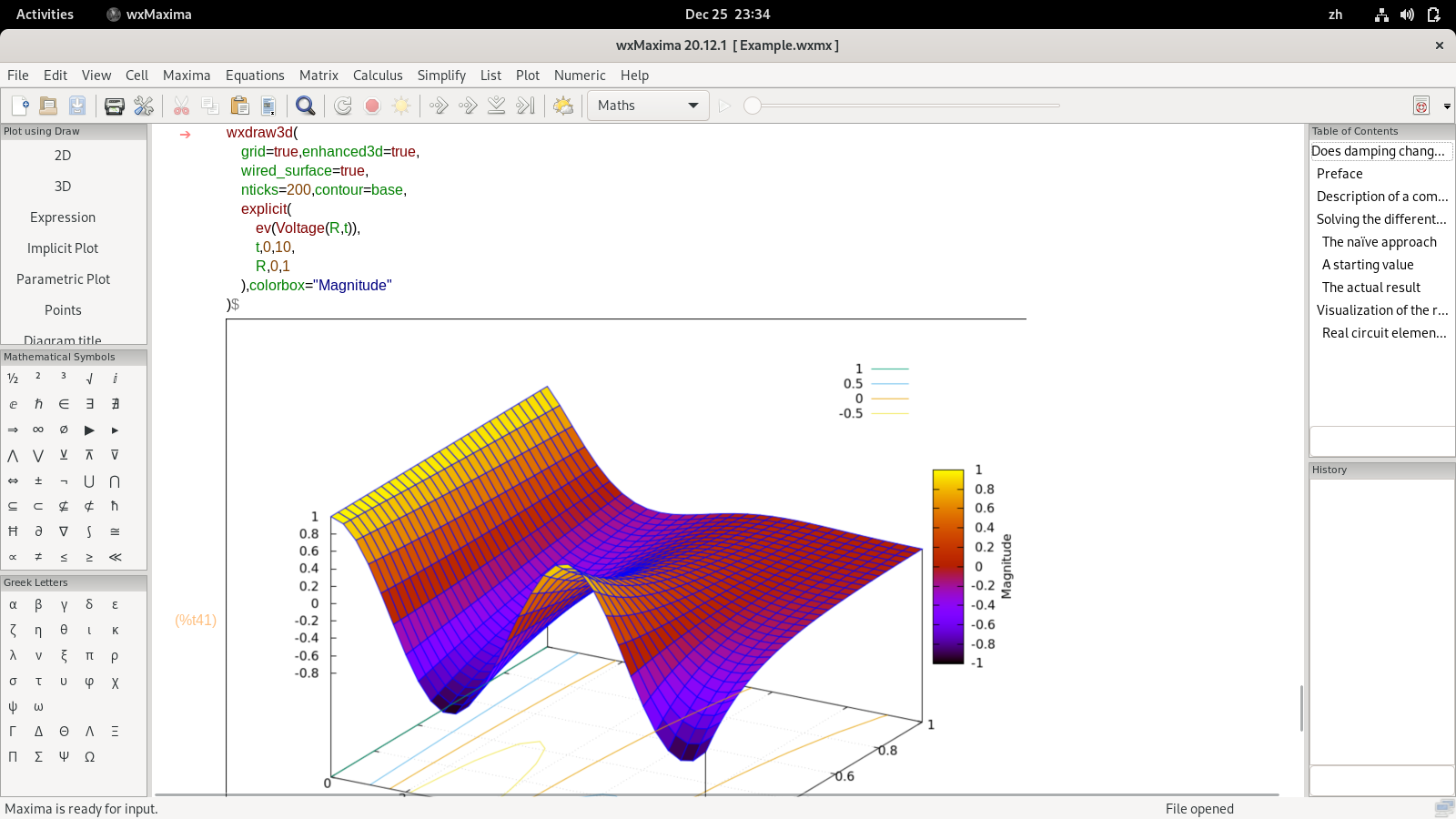Insert the infinity symbol from Mathematical Symbols

(x=38, y=430)
